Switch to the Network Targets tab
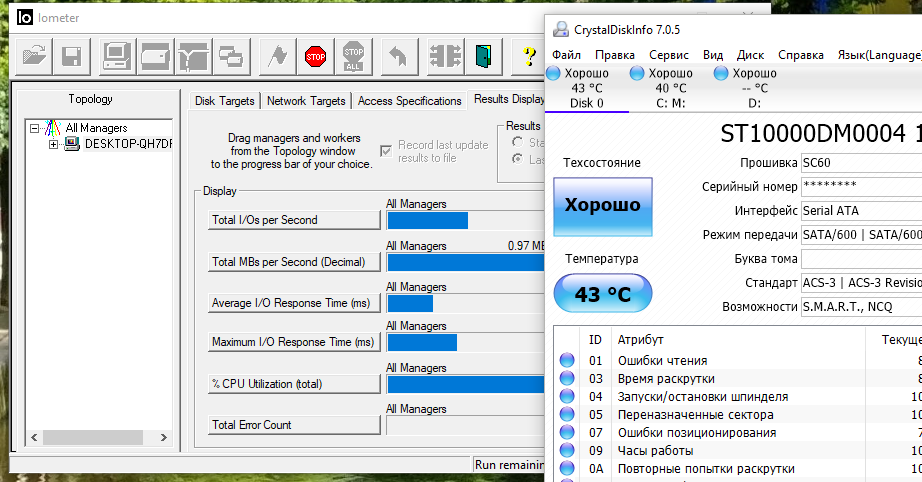Image resolution: width=922 pixels, height=482 pixels. [x=306, y=101]
